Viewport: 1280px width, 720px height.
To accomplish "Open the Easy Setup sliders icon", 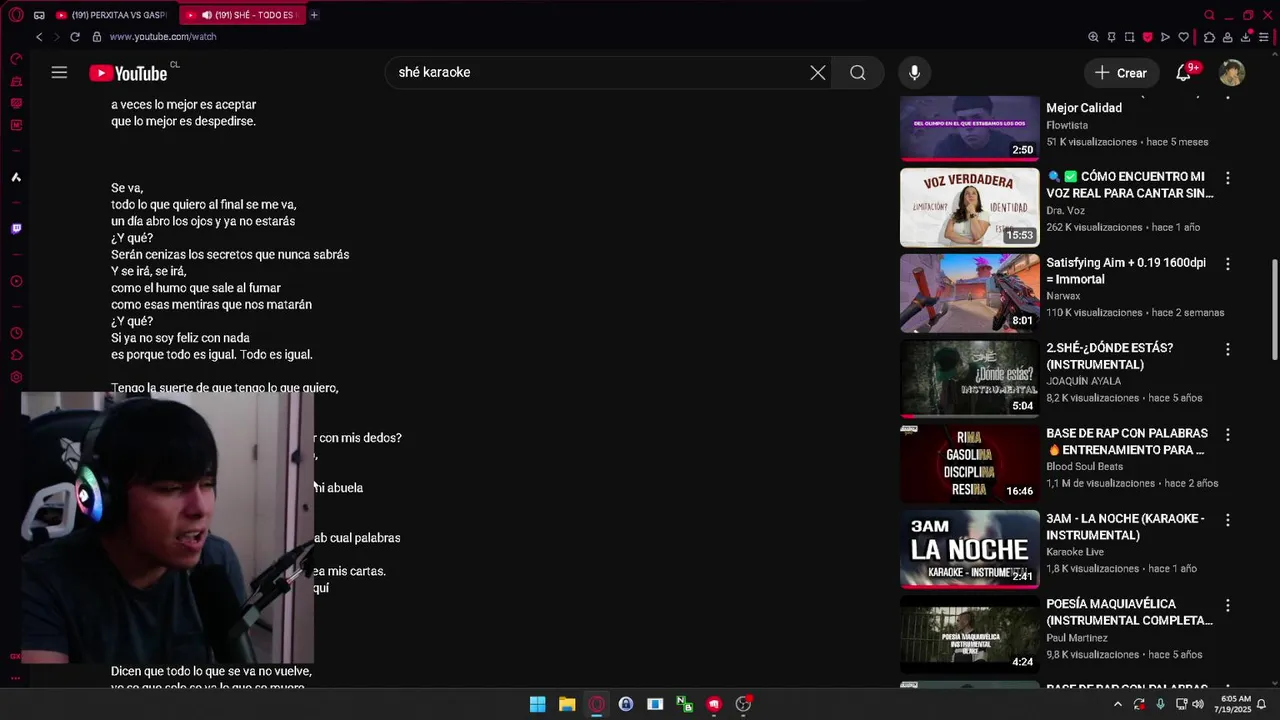I will click(1264, 37).
